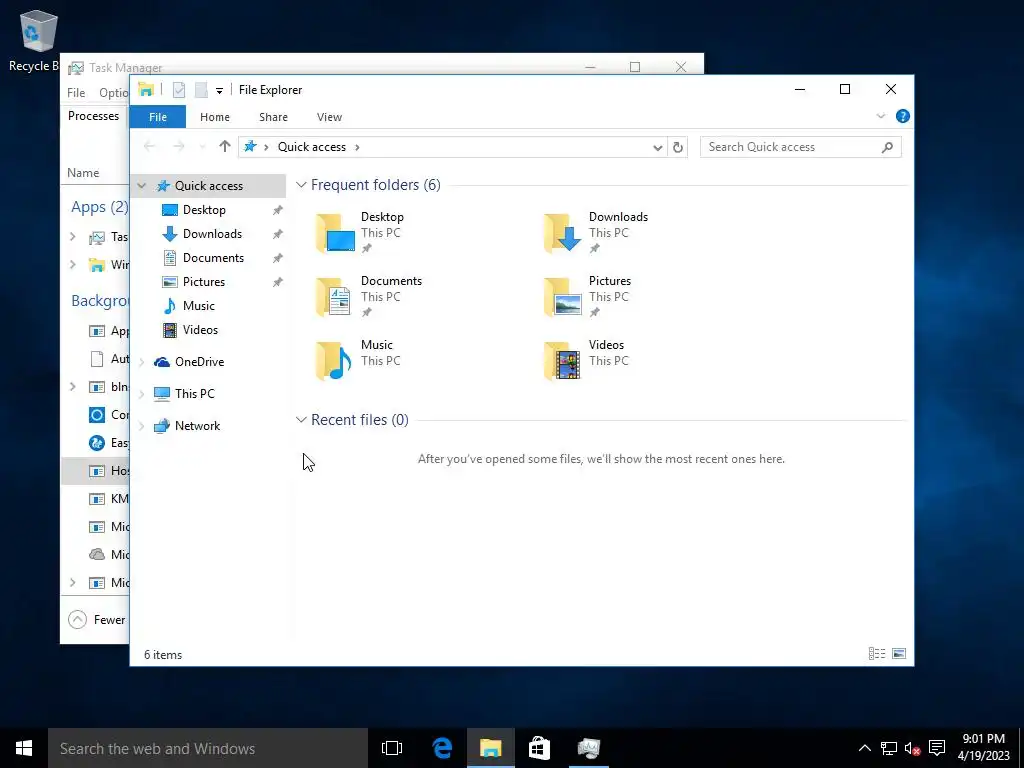This screenshot has width=1024, height=768.
Task: Select Quick access in the navigation pane
Action: pyautogui.click(x=208, y=186)
